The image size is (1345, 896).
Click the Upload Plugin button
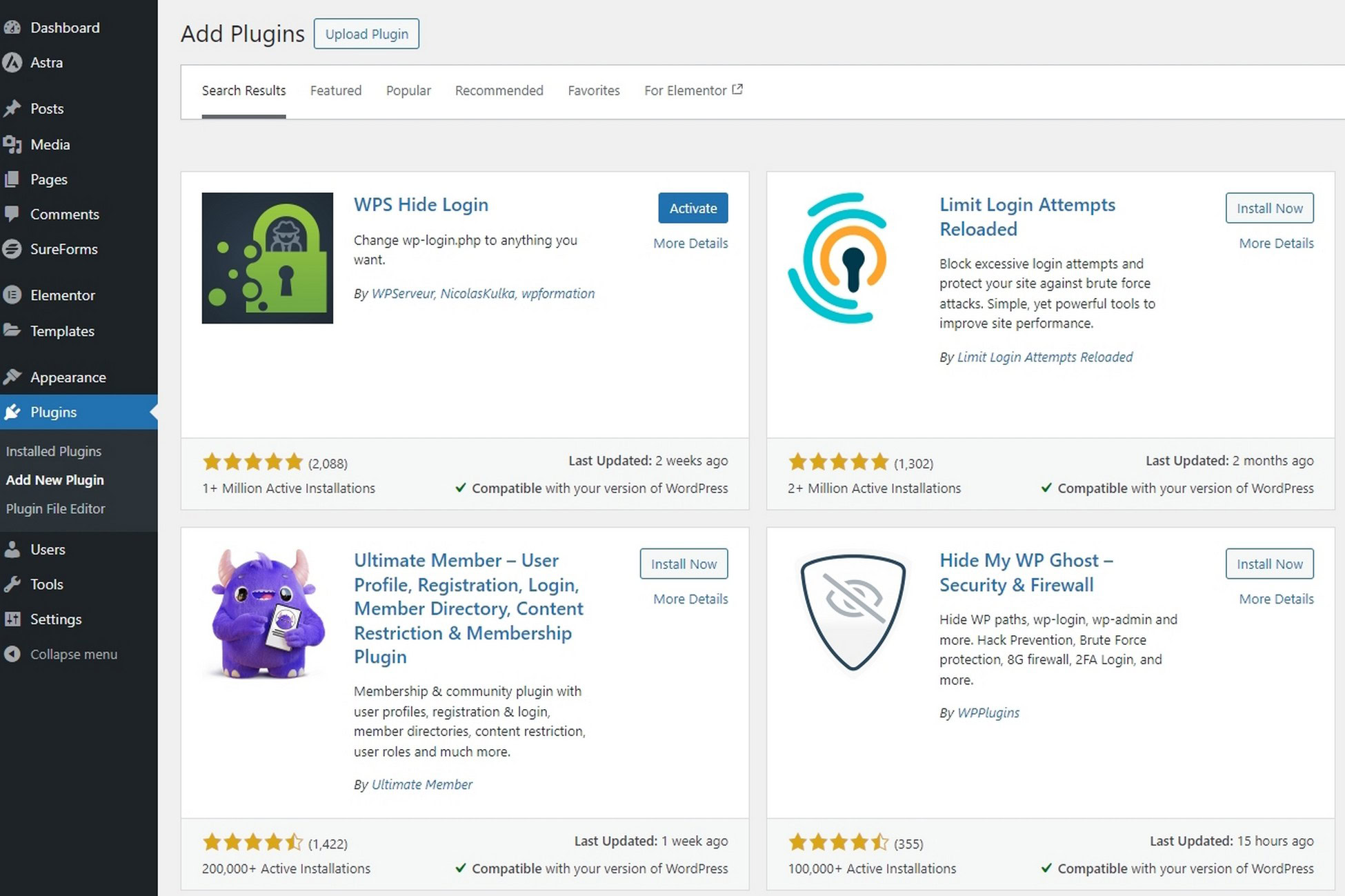pyautogui.click(x=366, y=34)
